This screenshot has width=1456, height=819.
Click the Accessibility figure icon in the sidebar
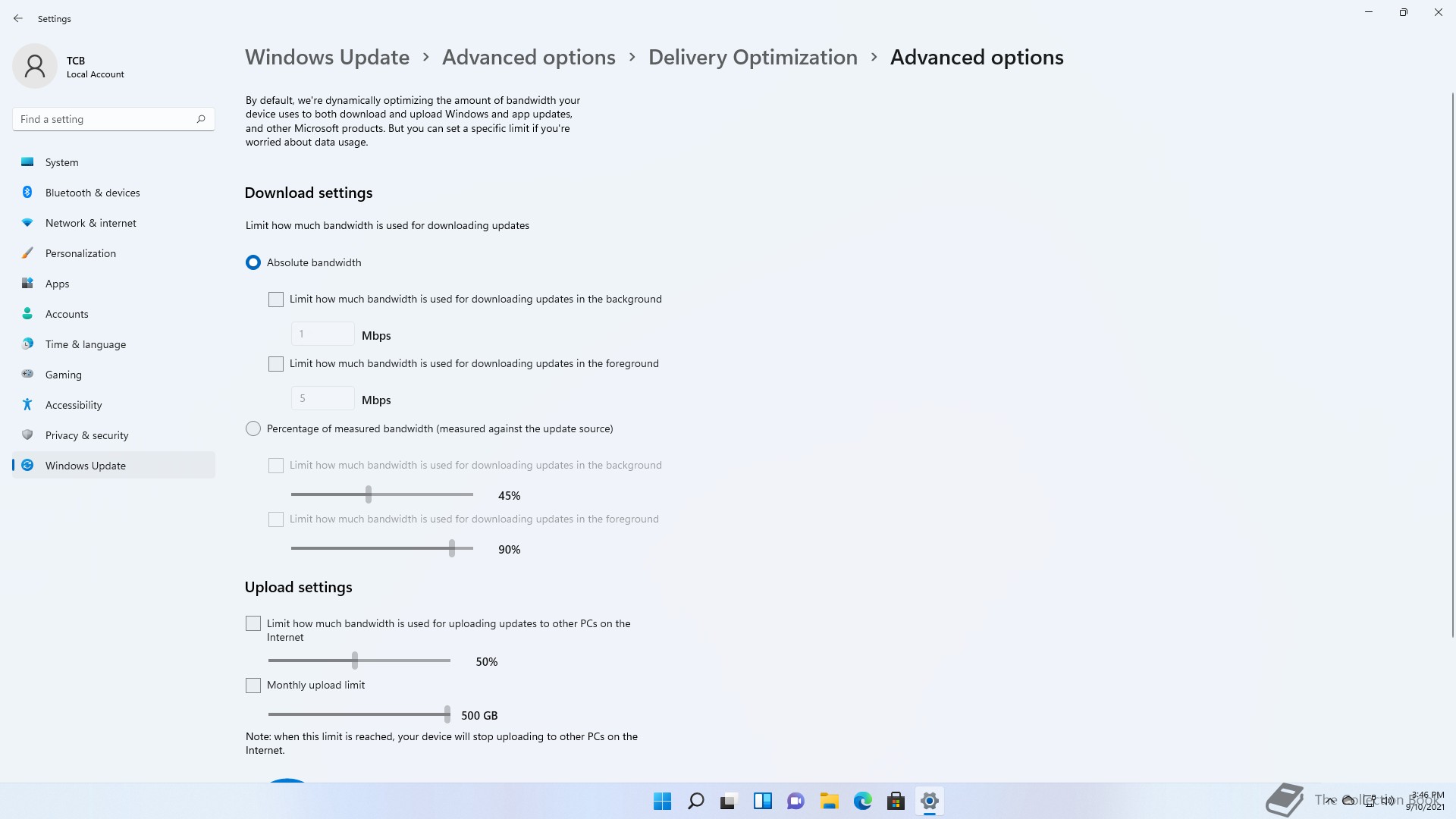click(x=27, y=404)
